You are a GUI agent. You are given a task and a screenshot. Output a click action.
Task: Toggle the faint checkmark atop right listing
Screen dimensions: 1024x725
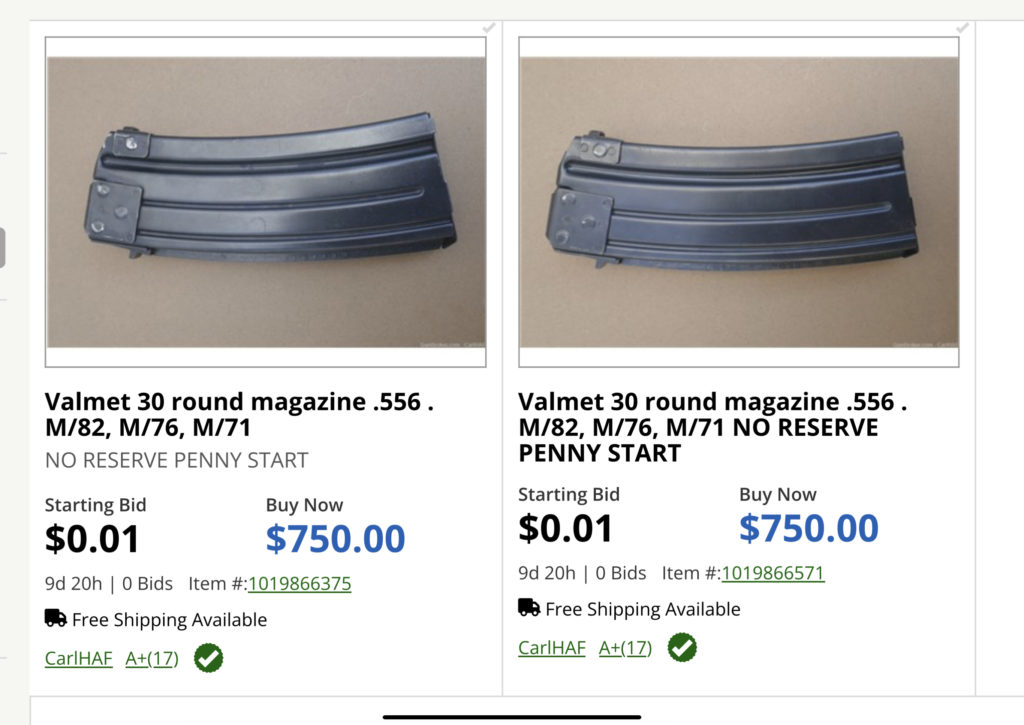point(962,28)
